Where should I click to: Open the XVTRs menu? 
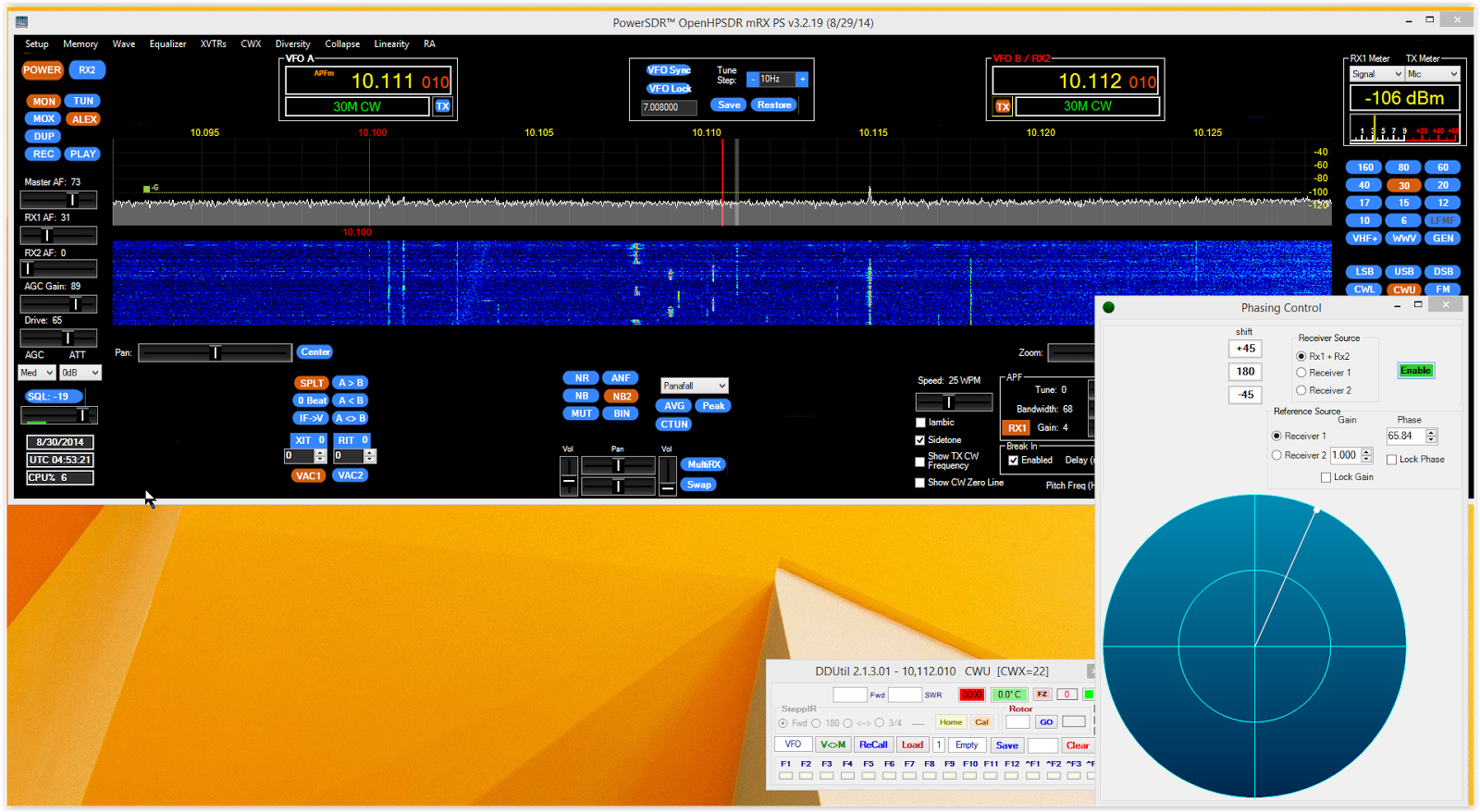[214, 43]
